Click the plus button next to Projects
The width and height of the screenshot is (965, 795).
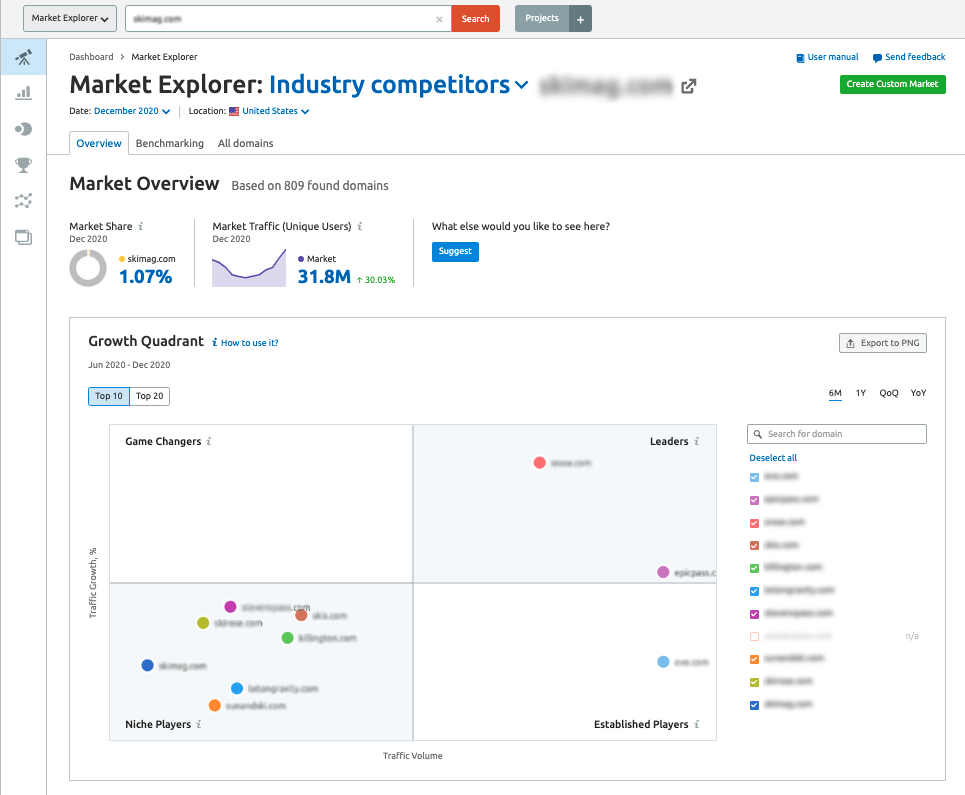581,19
